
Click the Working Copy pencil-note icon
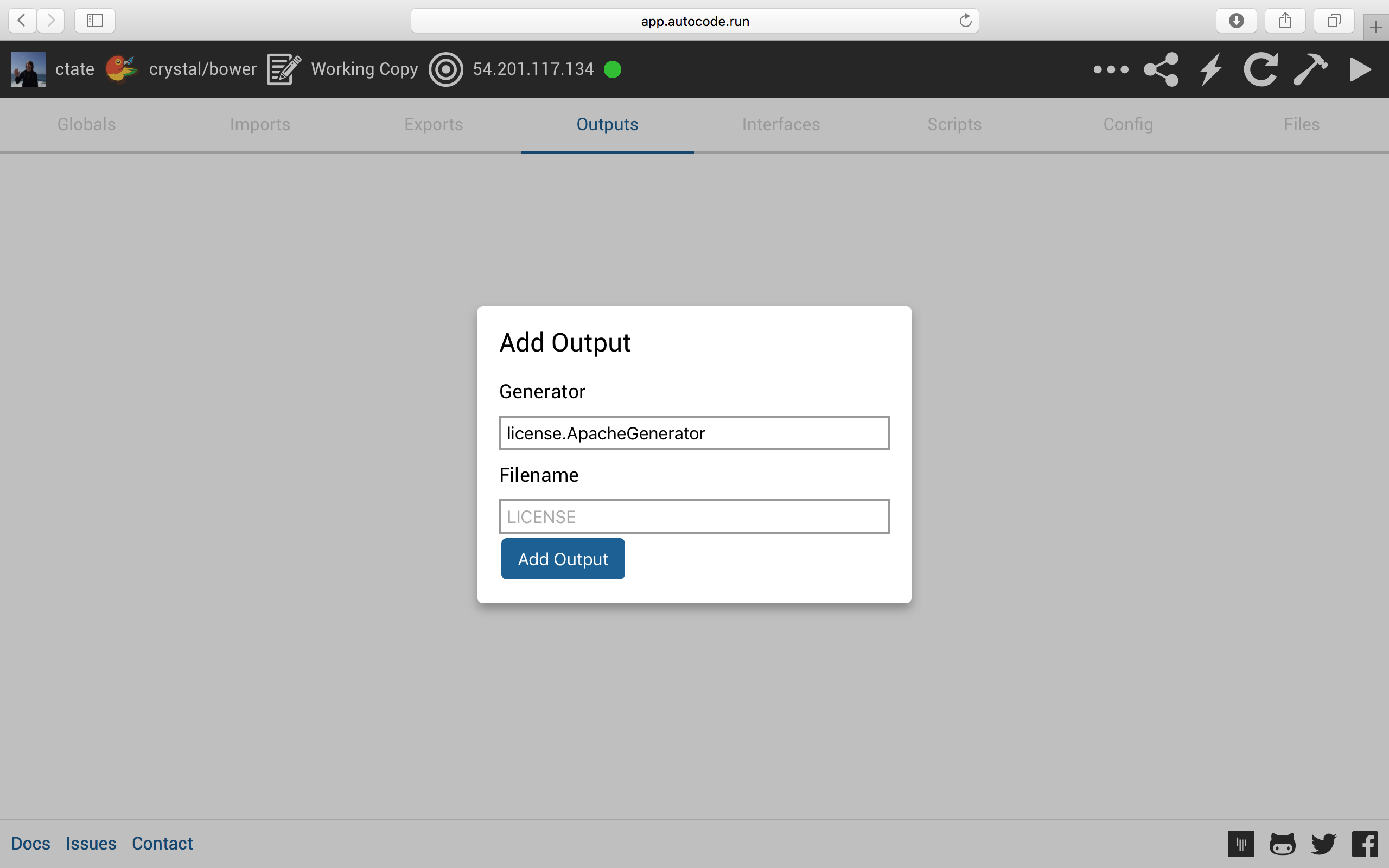point(284,69)
